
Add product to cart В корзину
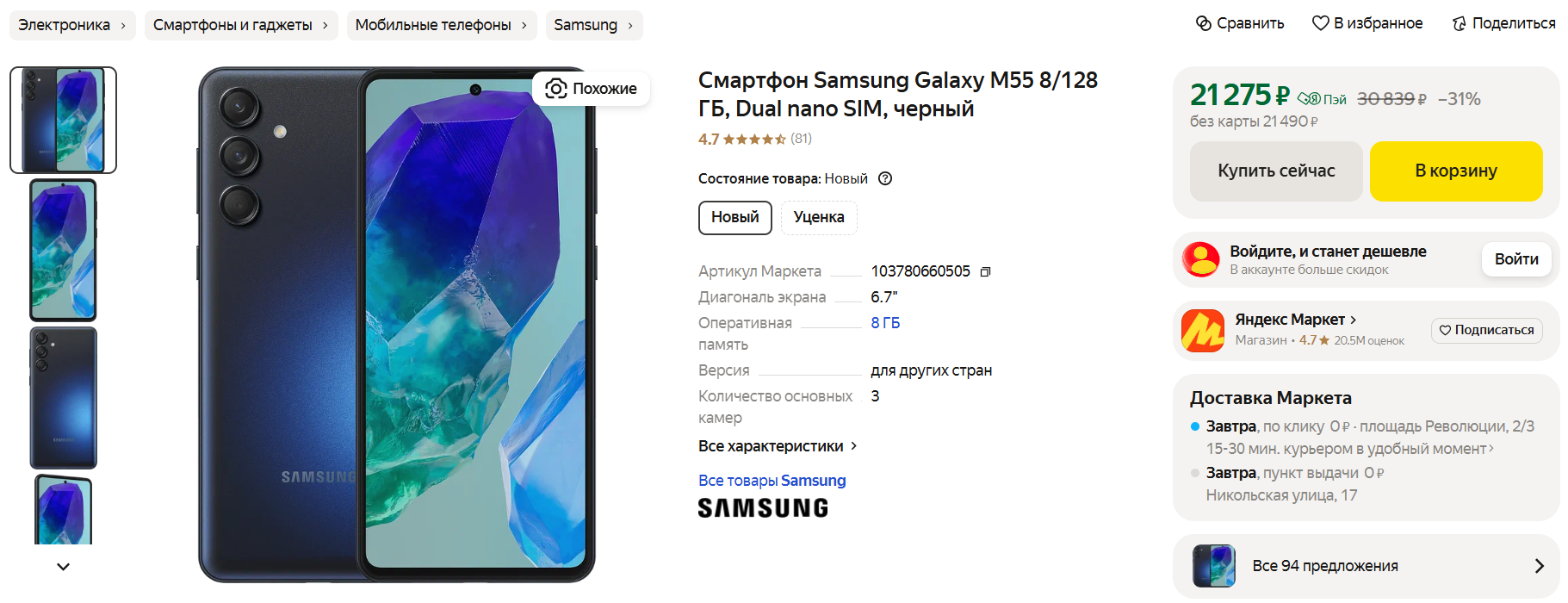click(1455, 171)
